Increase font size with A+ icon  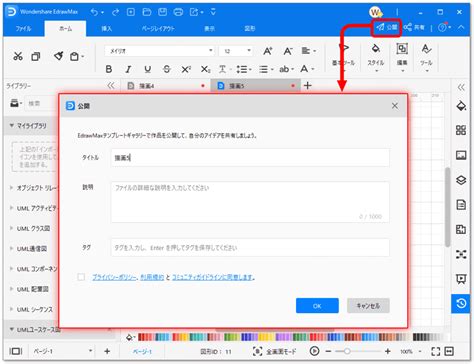click(x=268, y=51)
